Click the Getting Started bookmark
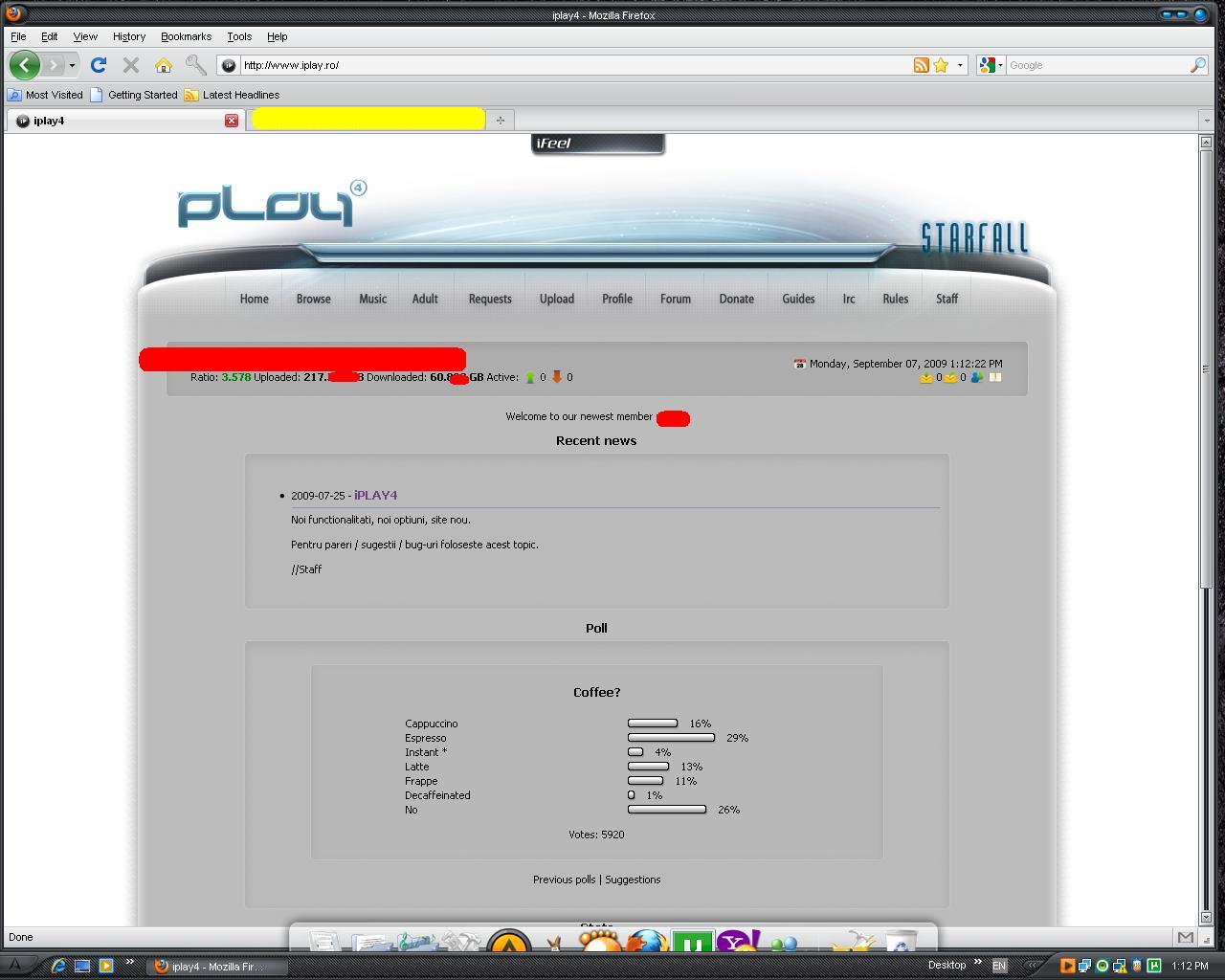 click(x=134, y=95)
